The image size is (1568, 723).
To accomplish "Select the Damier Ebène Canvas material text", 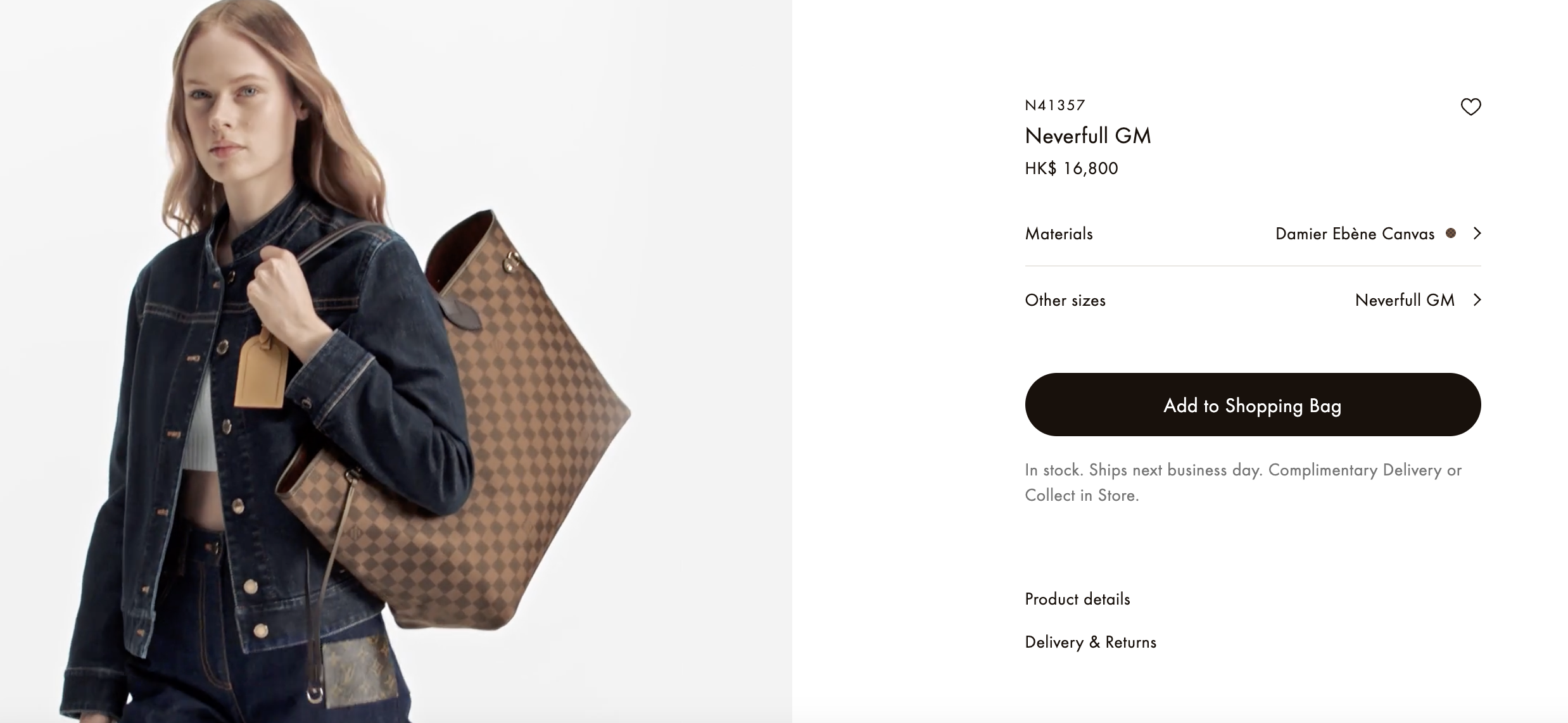I will (x=1355, y=234).
